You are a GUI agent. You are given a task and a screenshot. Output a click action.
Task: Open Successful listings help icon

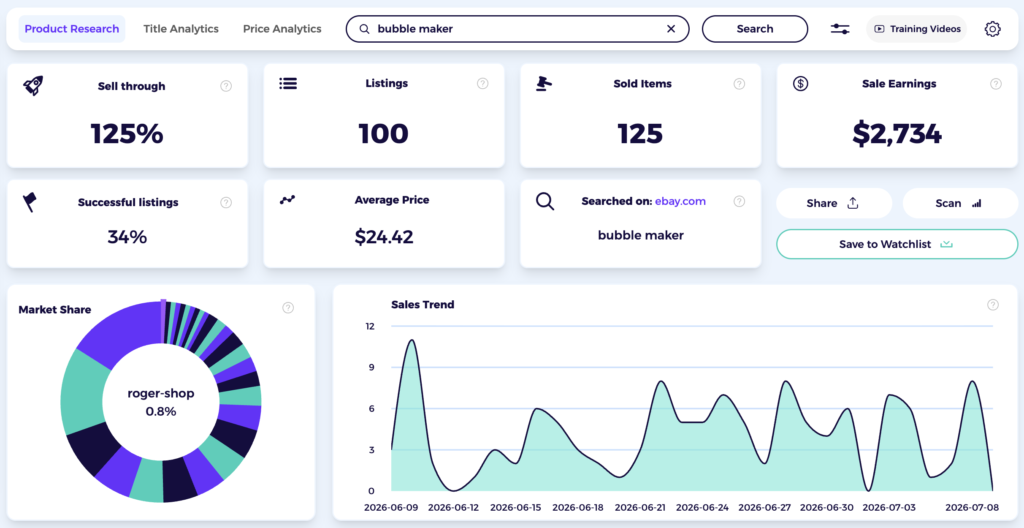click(226, 203)
